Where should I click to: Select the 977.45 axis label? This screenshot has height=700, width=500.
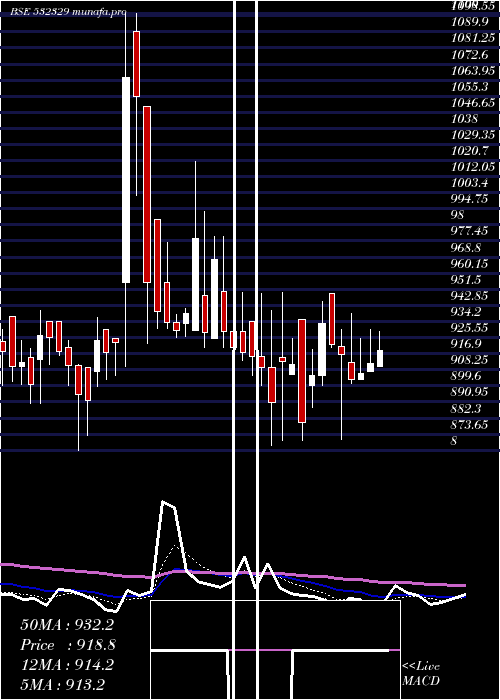point(471,231)
